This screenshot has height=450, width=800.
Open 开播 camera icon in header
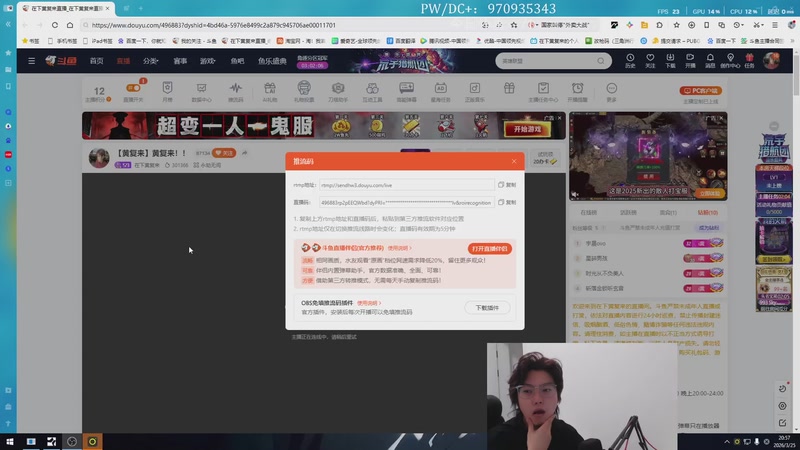690,61
